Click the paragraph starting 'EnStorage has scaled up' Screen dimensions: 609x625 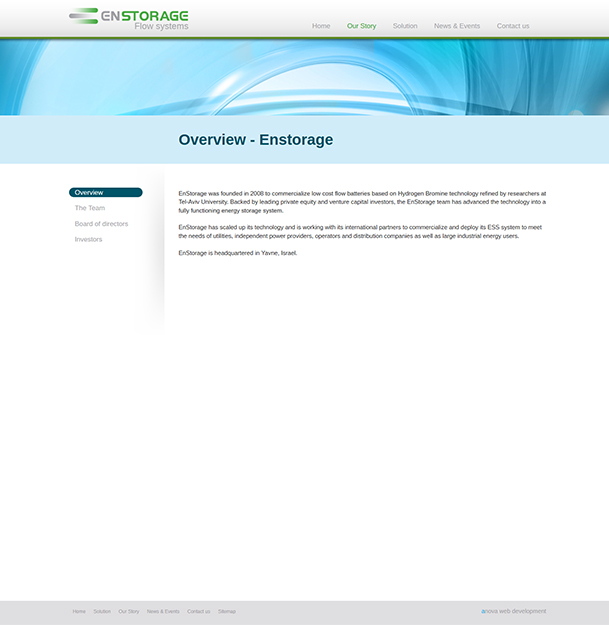click(x=360, y=232)
